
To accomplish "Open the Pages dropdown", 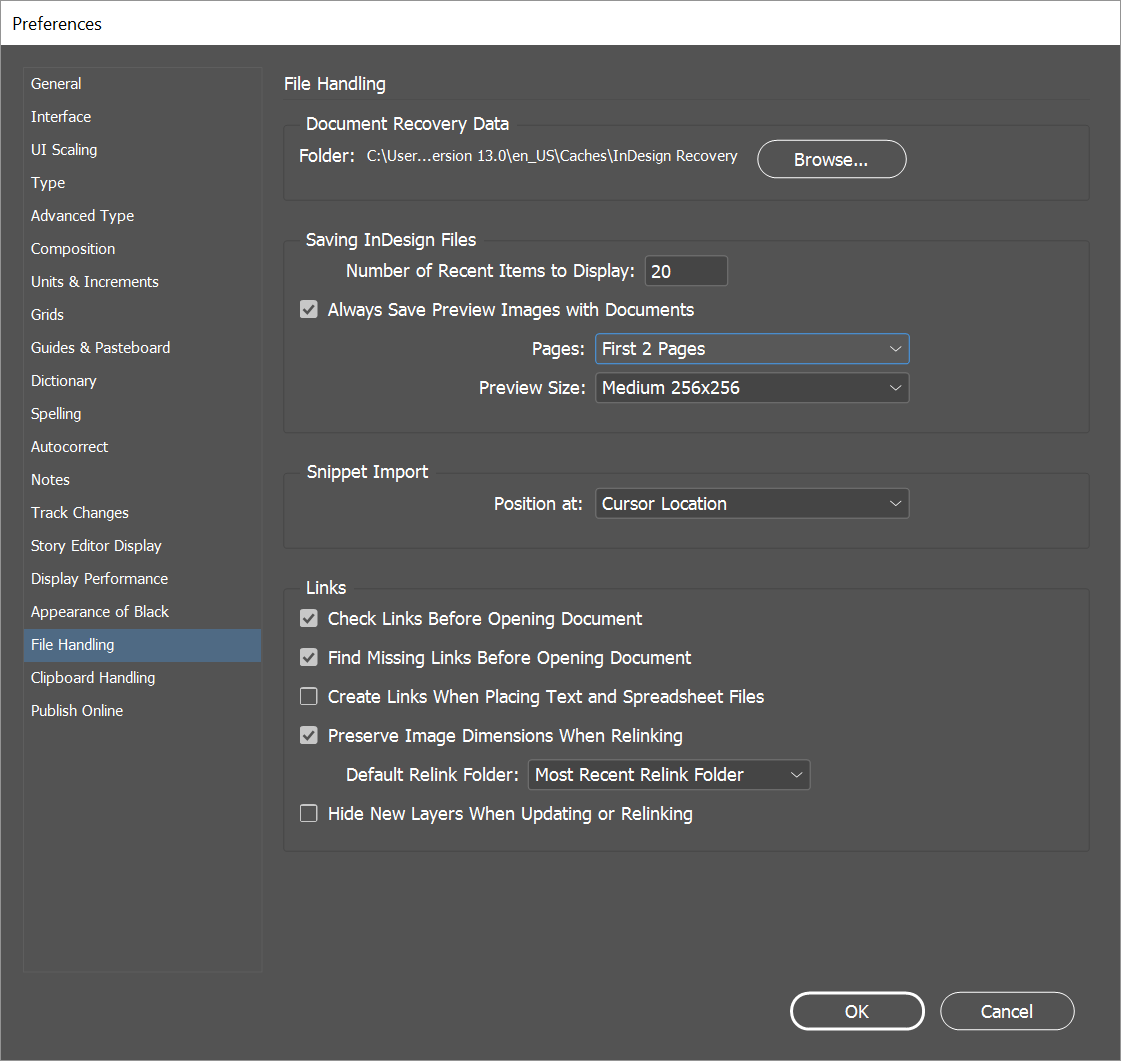I will click(752, 349).
